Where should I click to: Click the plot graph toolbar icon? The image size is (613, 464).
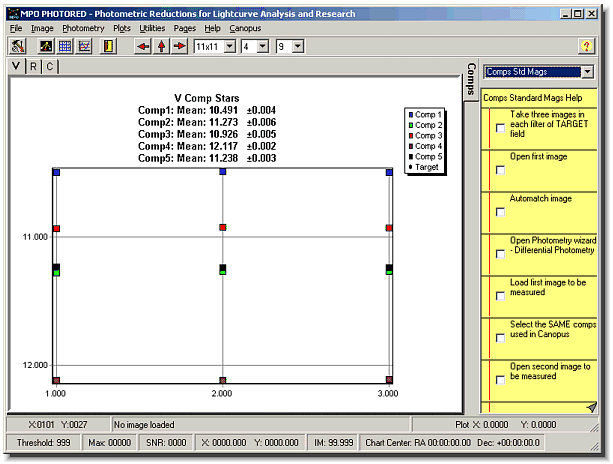click(84, 46)
